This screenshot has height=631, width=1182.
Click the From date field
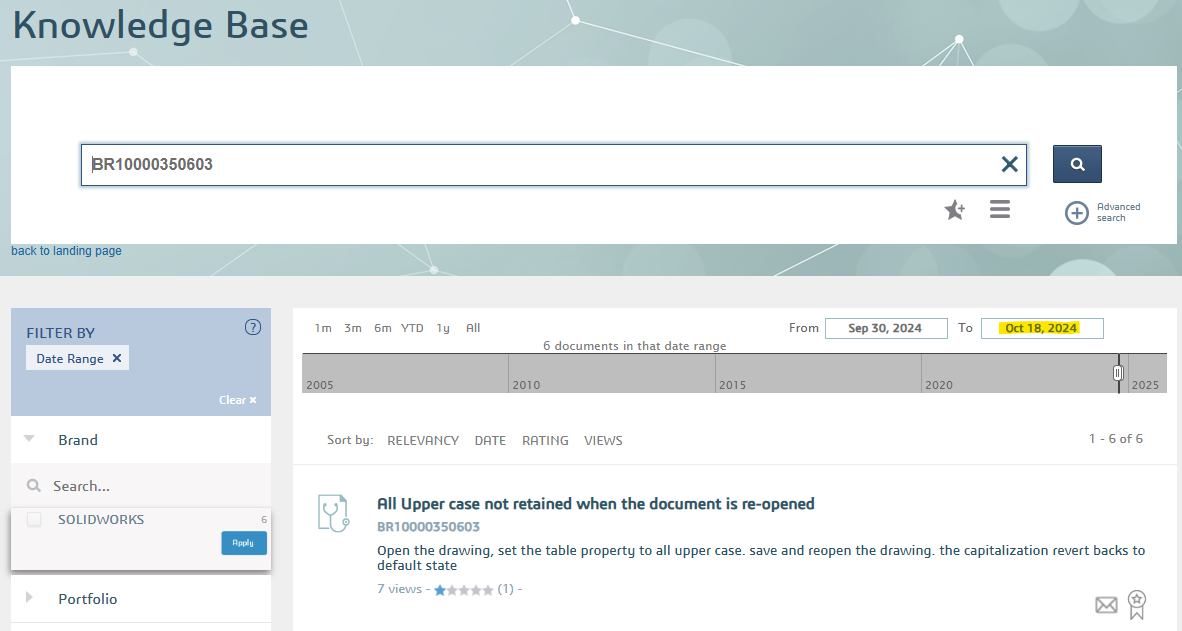pos(886,328)
